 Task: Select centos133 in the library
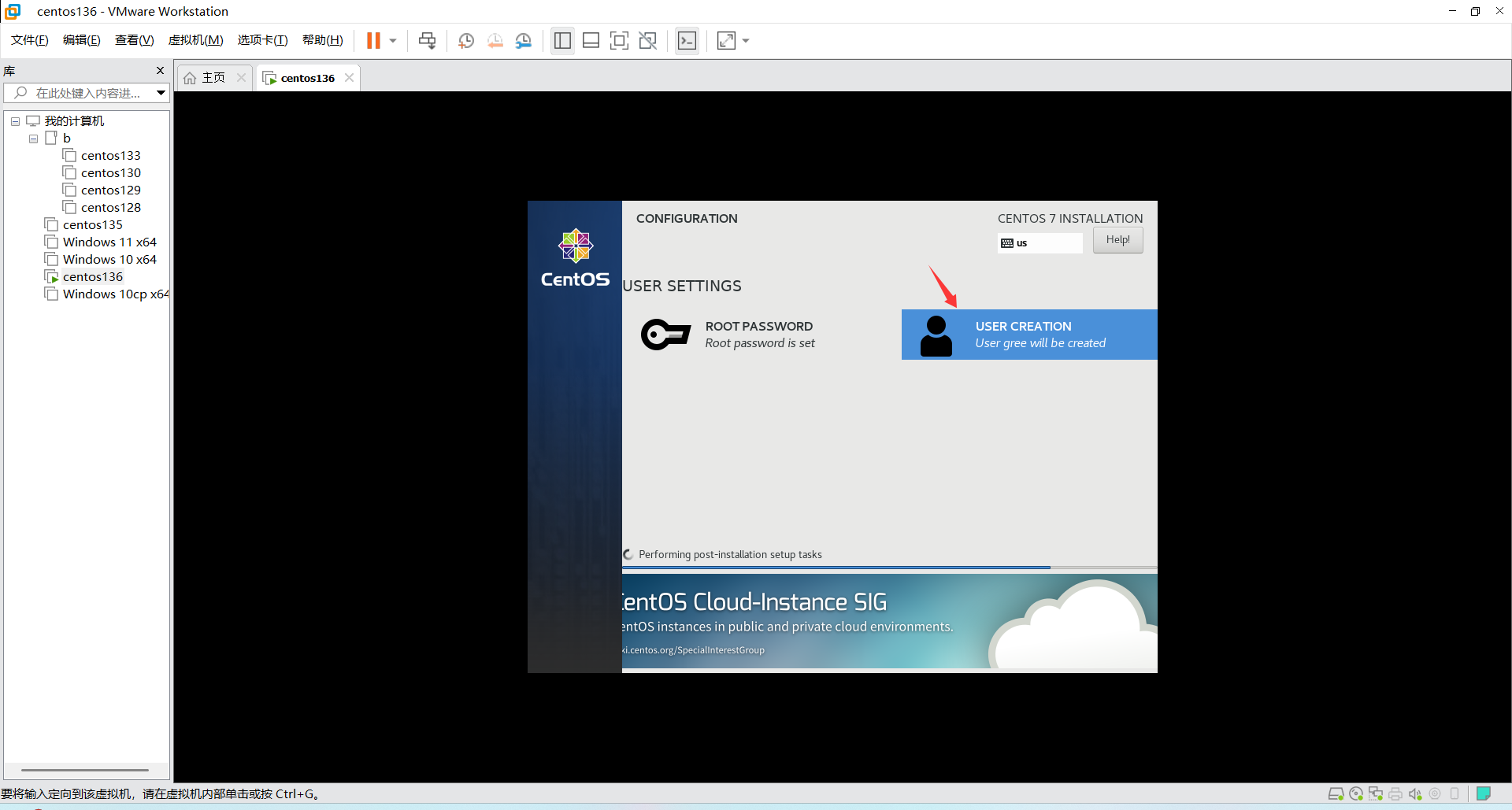click(x=110, y=155)
